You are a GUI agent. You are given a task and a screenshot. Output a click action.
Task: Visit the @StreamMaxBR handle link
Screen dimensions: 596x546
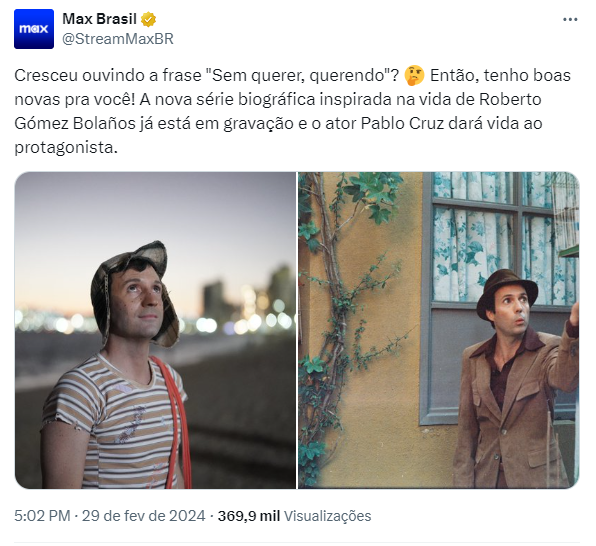click(118, 39)
